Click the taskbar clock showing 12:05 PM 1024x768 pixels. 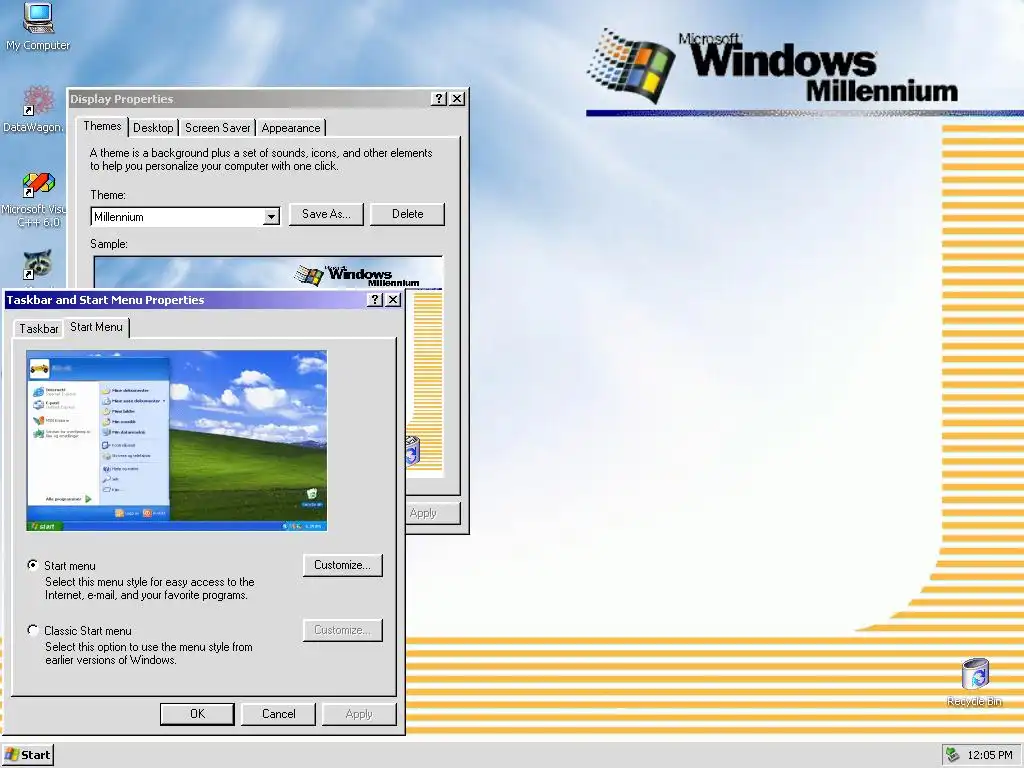(989, 755)
